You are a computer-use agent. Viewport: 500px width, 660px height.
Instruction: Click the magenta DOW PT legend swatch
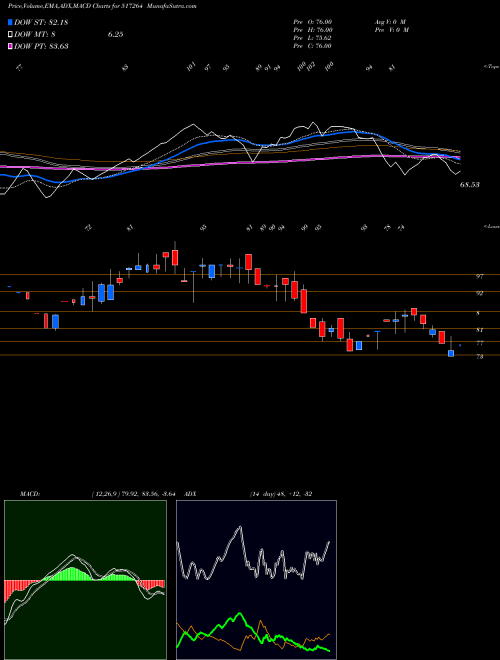[10, 46]
